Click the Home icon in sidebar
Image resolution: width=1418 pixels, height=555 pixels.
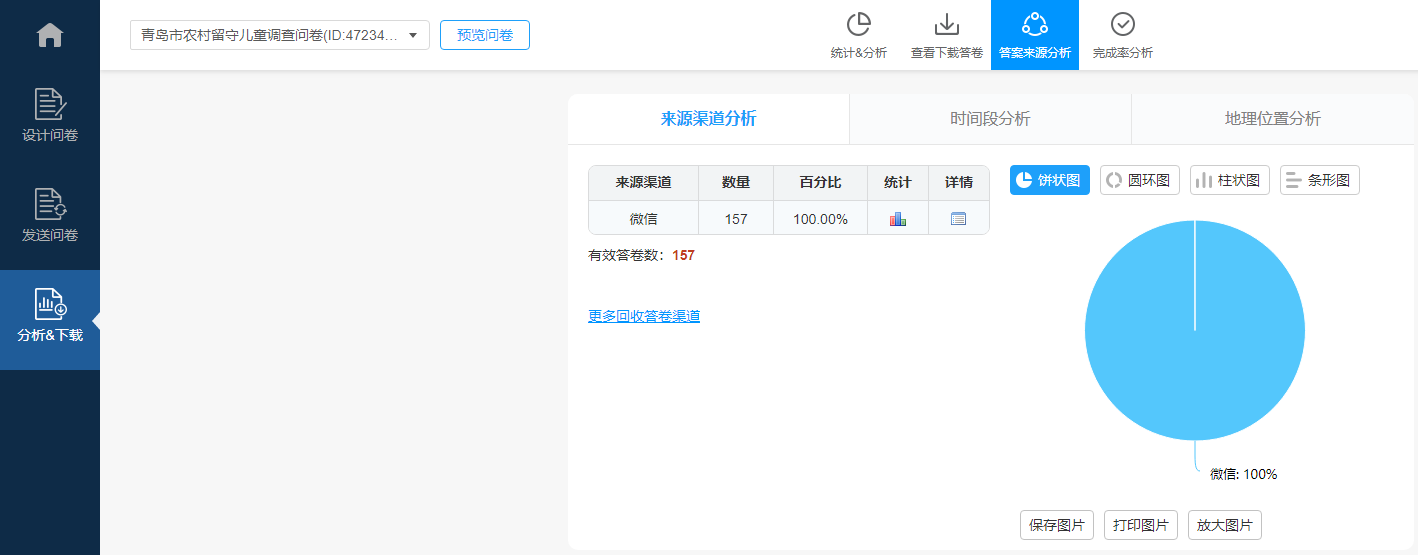(49, 35)
